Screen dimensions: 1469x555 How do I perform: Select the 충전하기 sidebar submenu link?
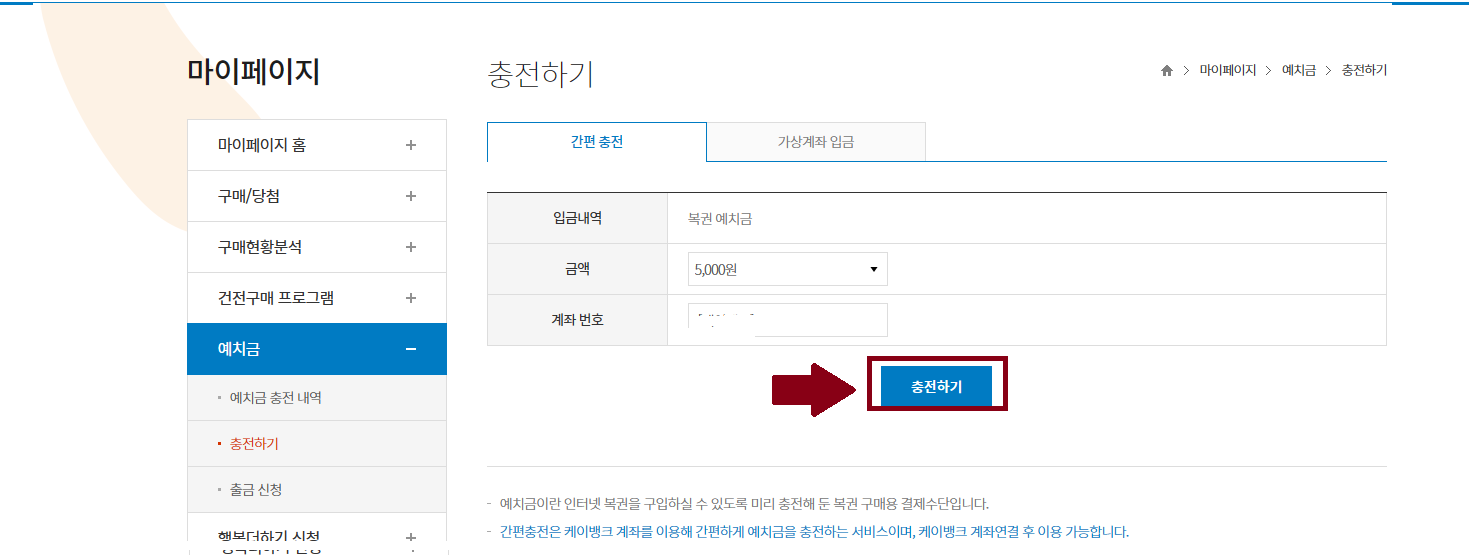[254, 443]
